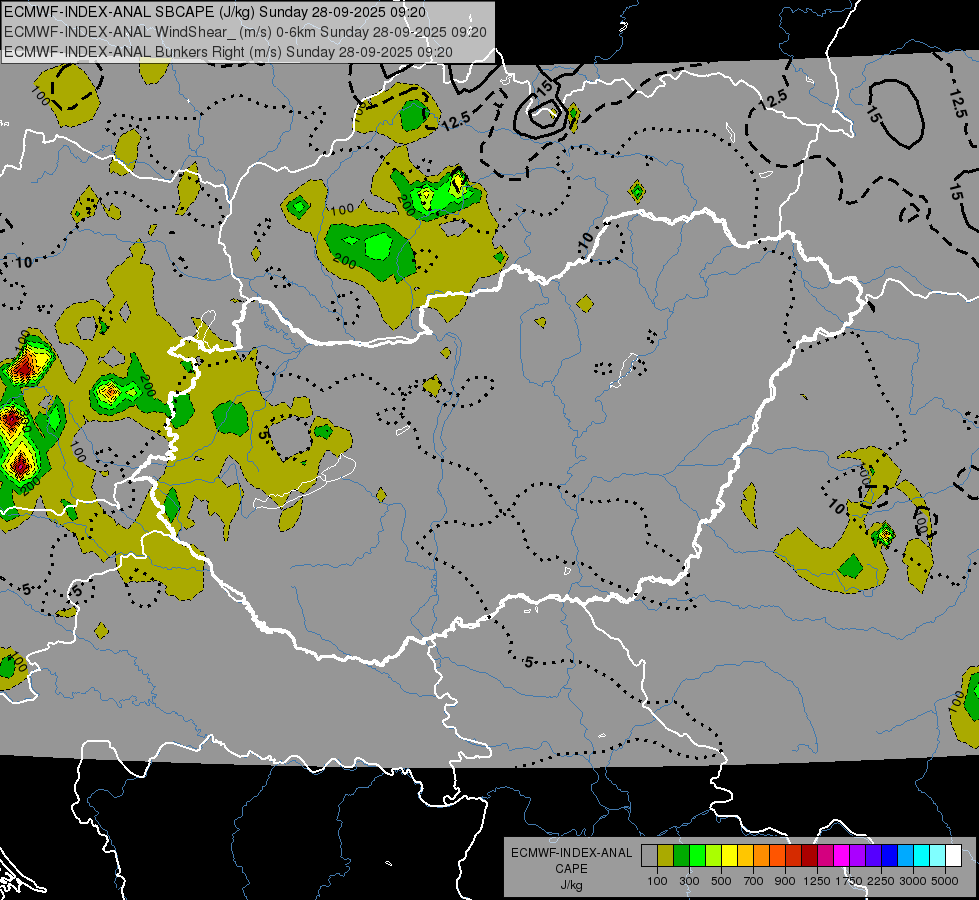Click the ECMWF-INDEX-ANAL legend title
979x900 pixels.
(x=571, y=853)
